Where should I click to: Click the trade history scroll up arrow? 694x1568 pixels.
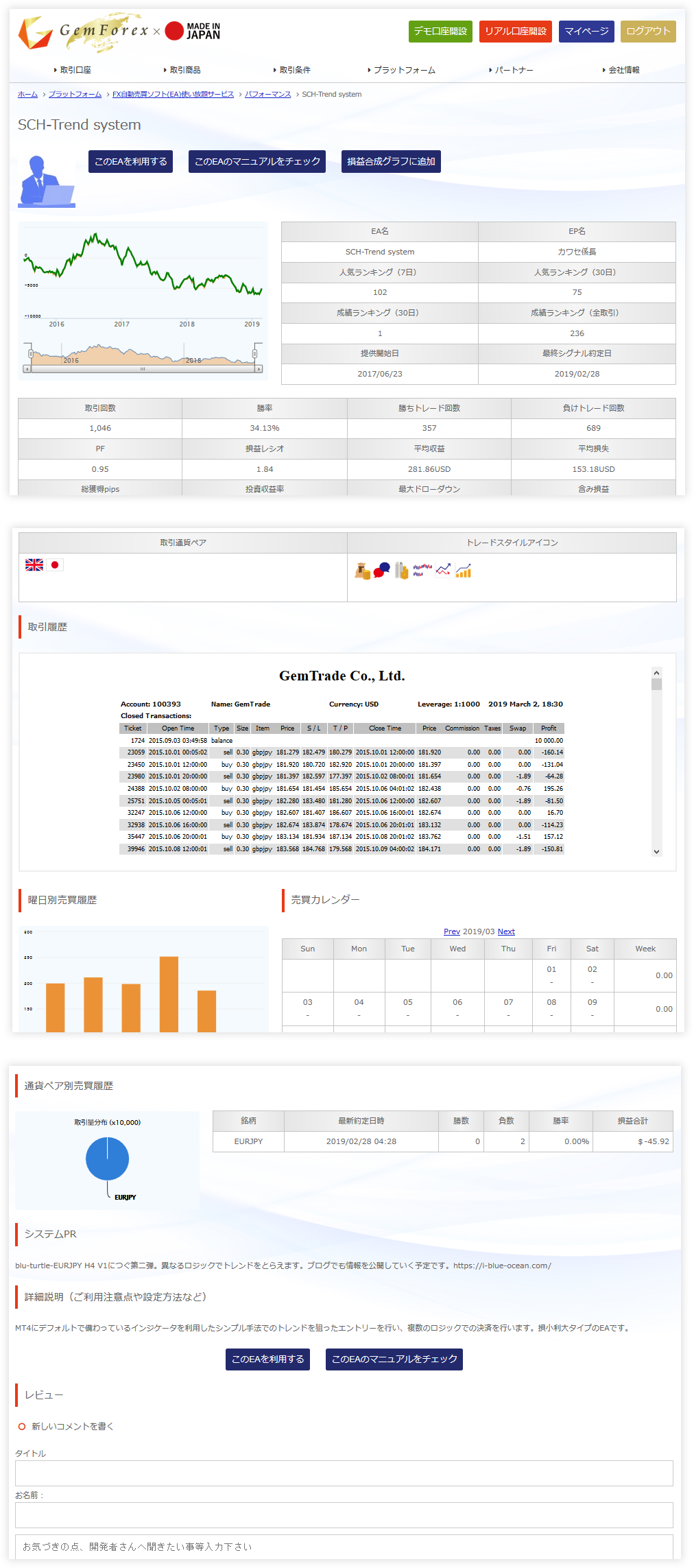pos(656,673)
